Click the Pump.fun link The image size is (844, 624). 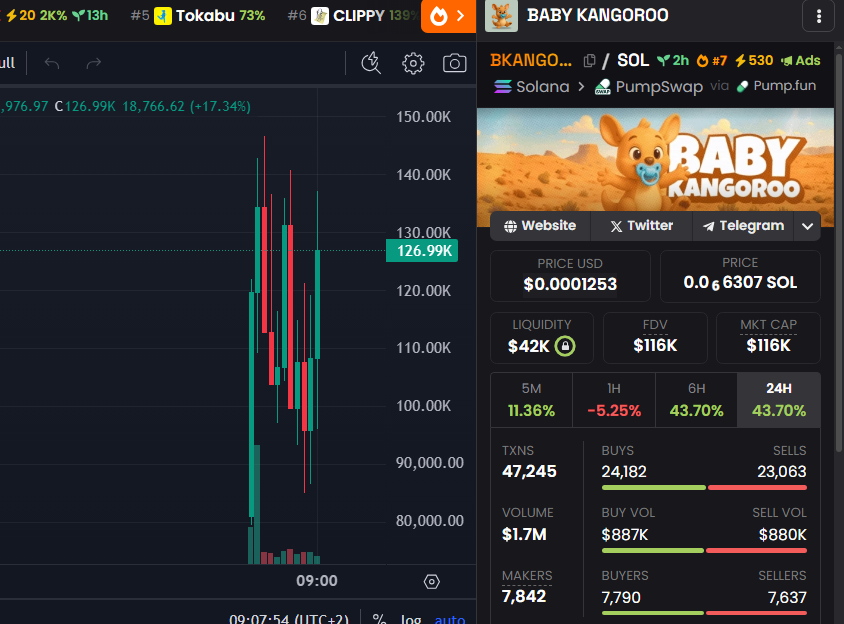776,86
